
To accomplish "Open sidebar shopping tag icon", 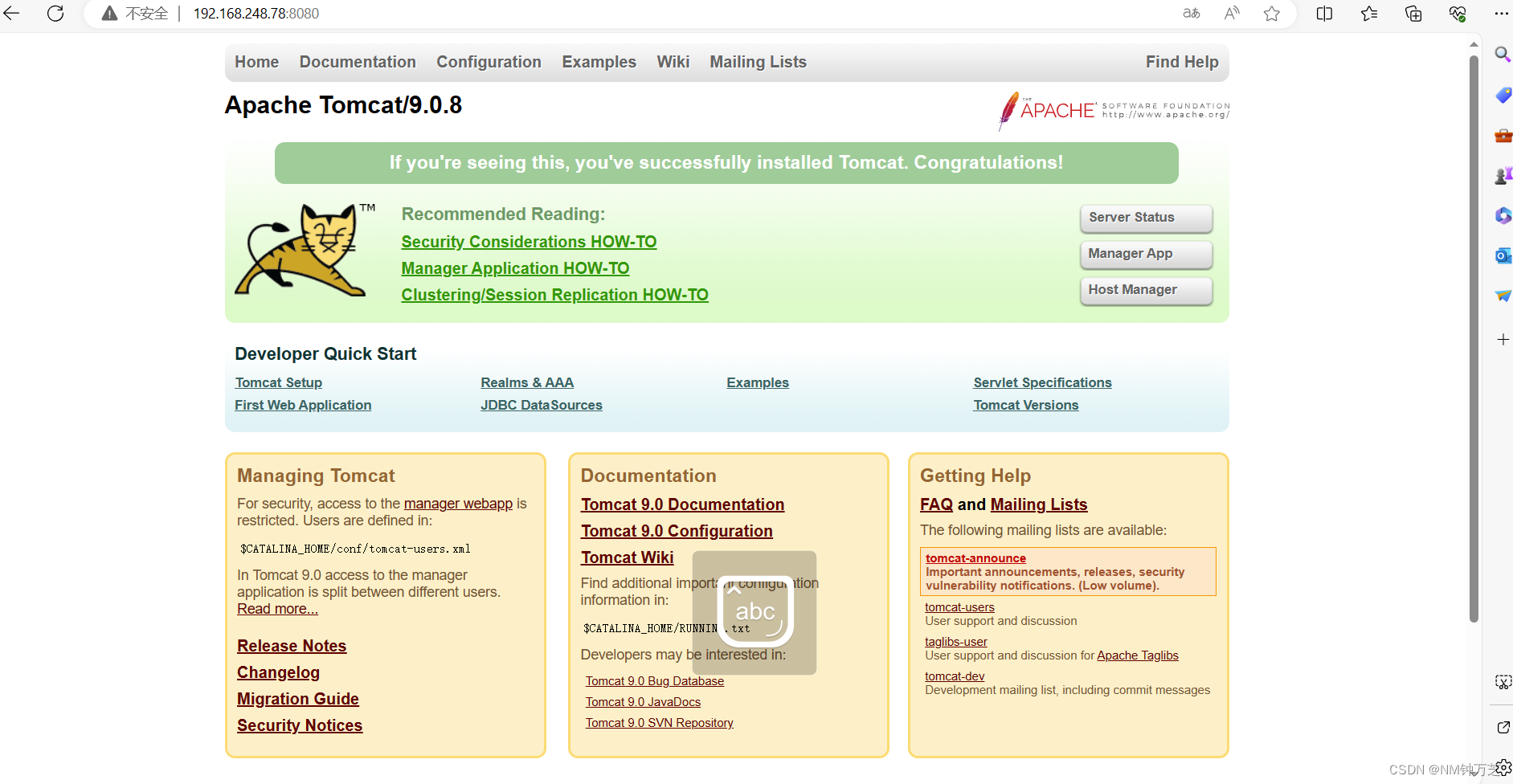I will [x=1503, y=96].
